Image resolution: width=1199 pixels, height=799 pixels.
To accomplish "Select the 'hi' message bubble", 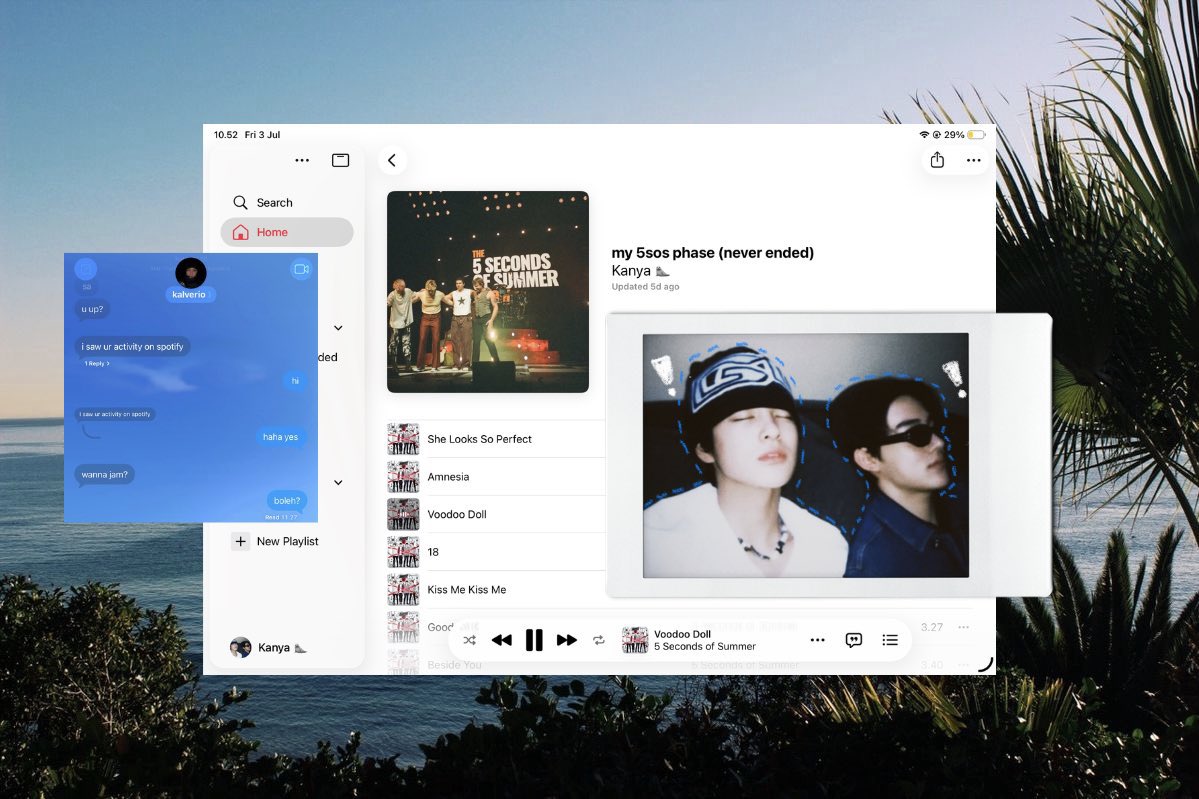I will tap(295, 381).
